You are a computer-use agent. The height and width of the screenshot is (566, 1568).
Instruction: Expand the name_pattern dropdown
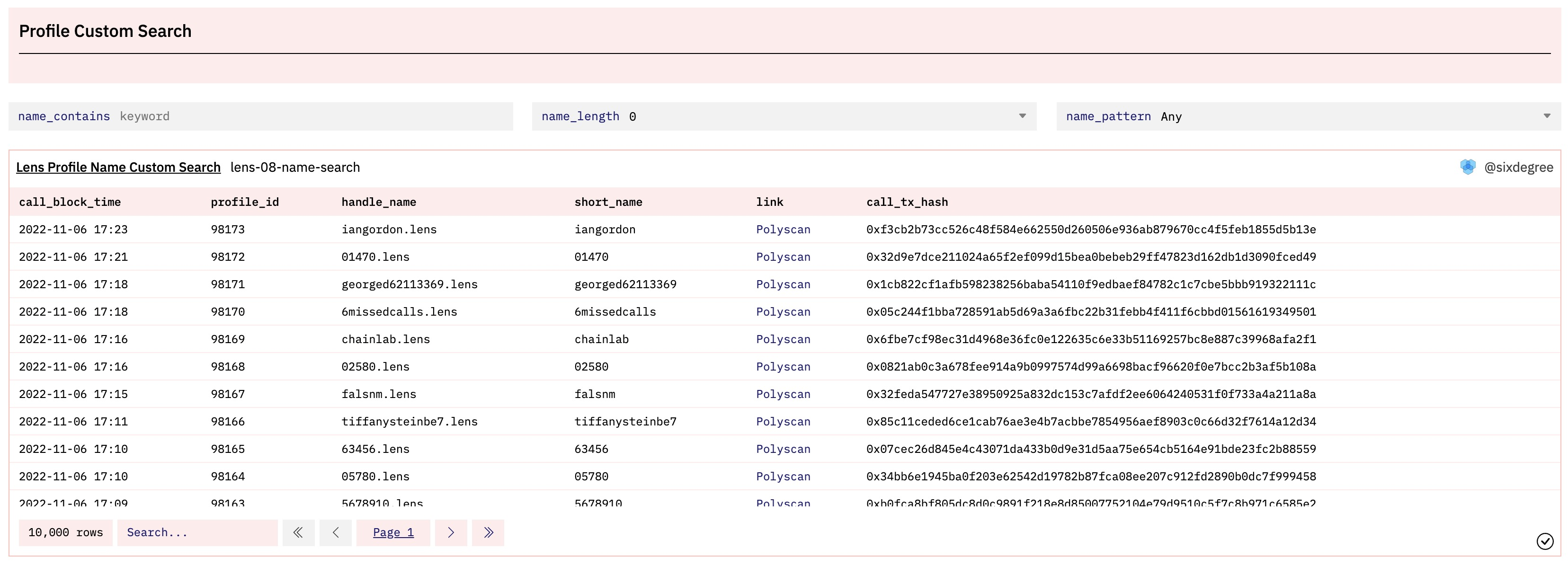[1546, 116]
